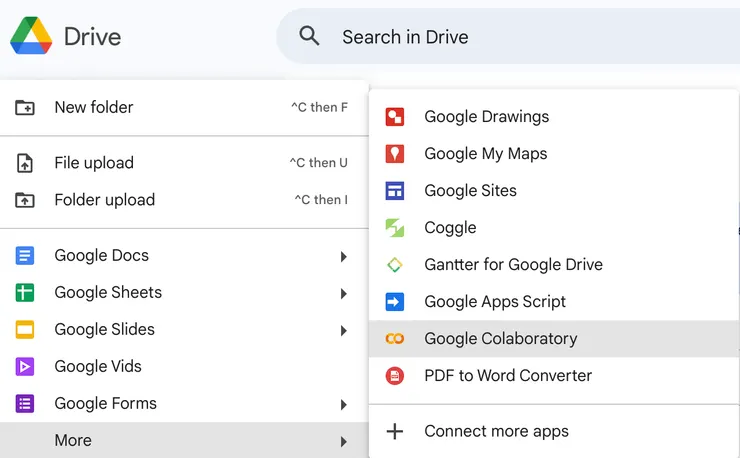
Task: Click the PDF to Word Converter icon
Action: click(x=395, y=376)
